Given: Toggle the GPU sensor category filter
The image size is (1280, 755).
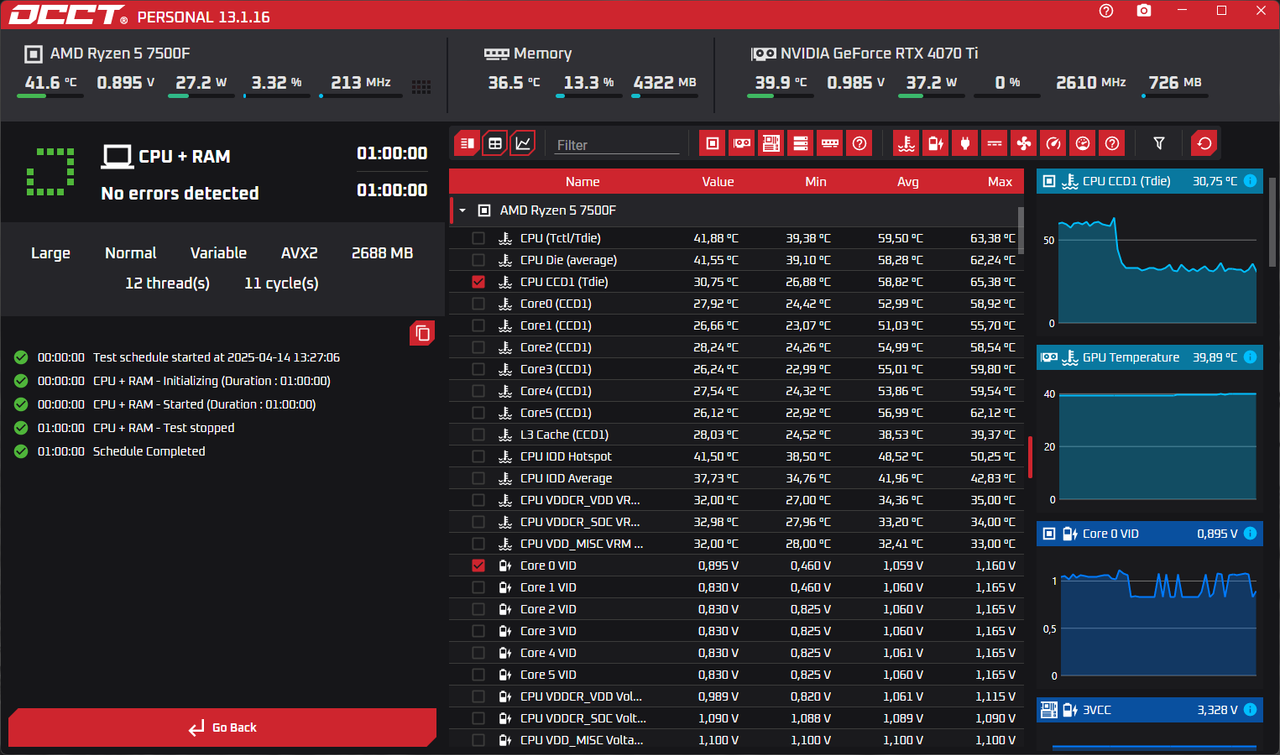Looking at the screenshot, I should [741, 143].
